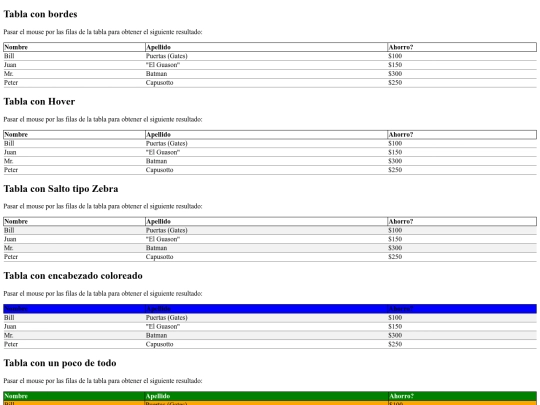Click the 'Tabla con encabezado coloreado' heading
This screenshot has width=540, height=405.
(73, 276)
